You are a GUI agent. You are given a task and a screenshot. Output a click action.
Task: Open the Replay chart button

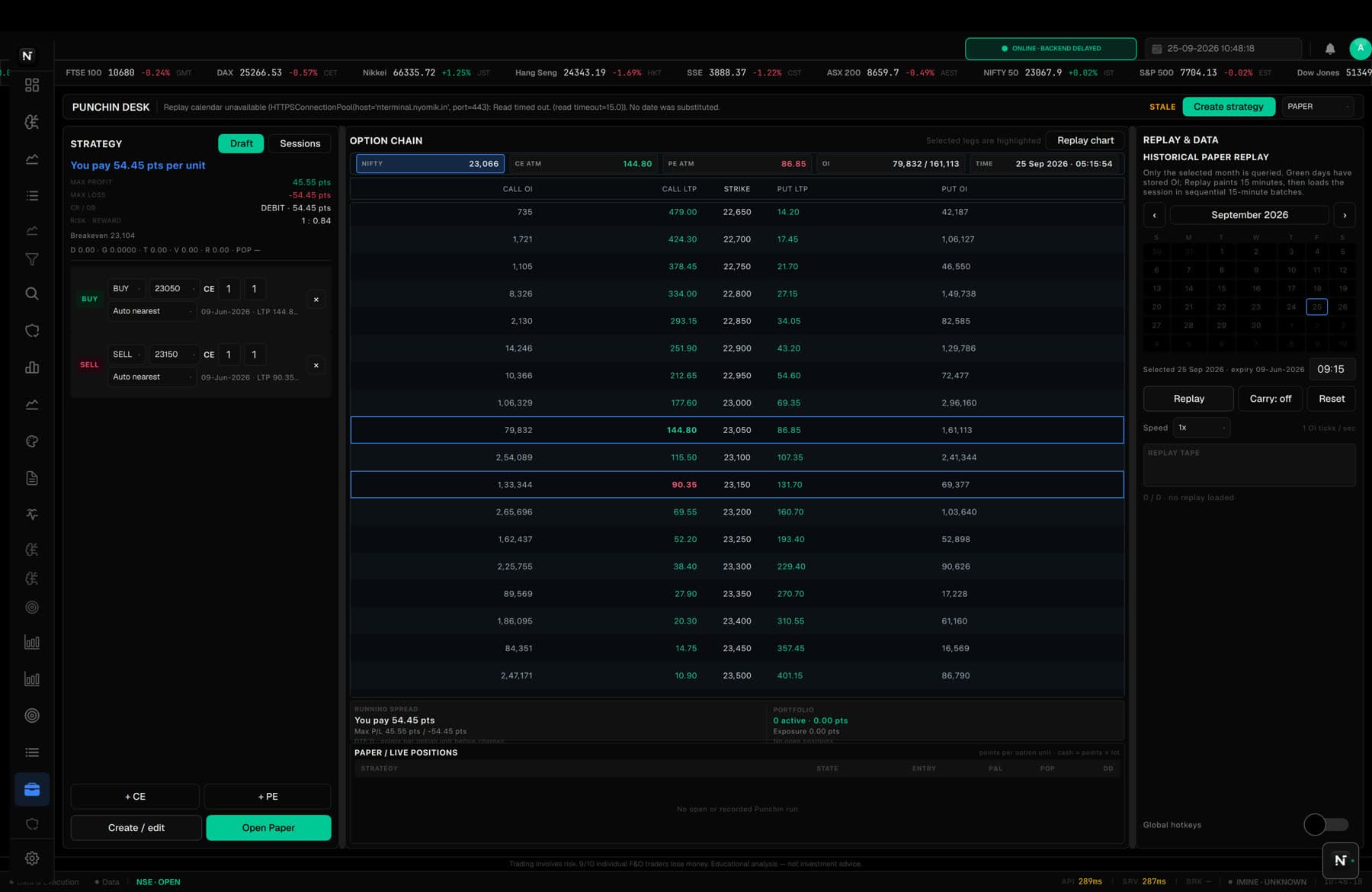1085,140
